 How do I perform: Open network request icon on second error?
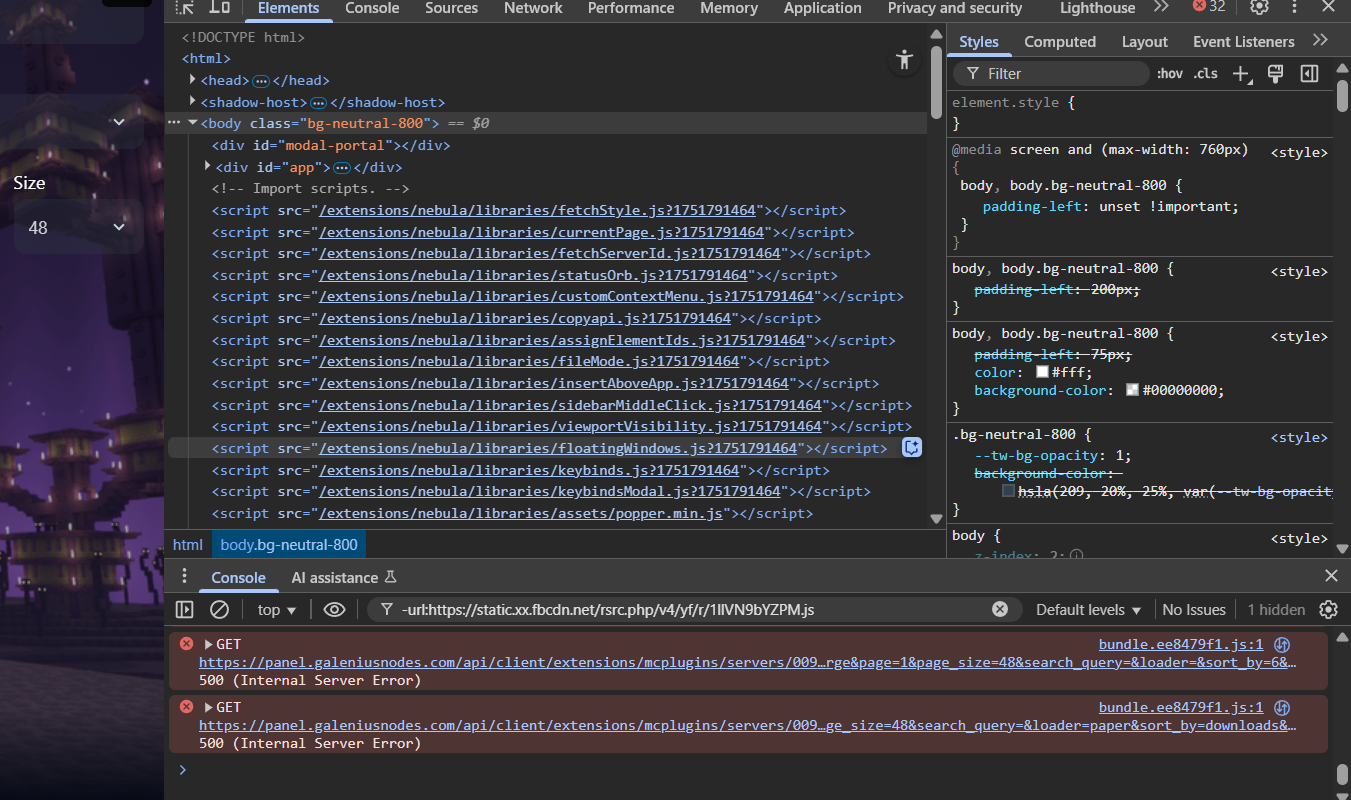coord(1282,708)
